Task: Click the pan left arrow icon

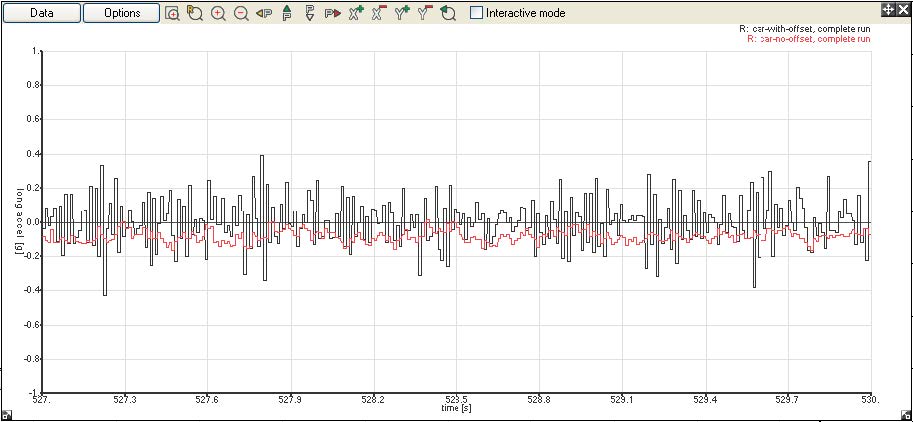Action: [x=264, y=13]
